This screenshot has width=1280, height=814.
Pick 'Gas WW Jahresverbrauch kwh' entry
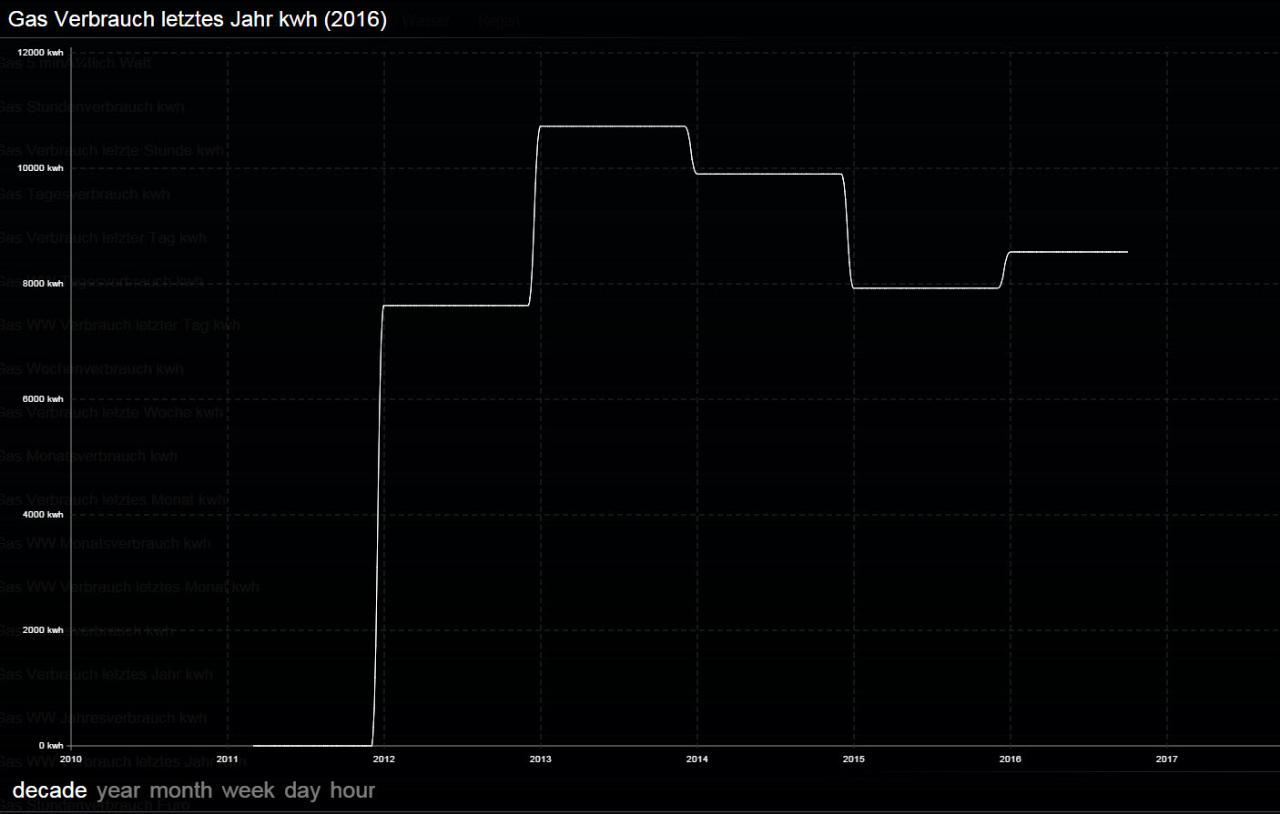(103, 718)
